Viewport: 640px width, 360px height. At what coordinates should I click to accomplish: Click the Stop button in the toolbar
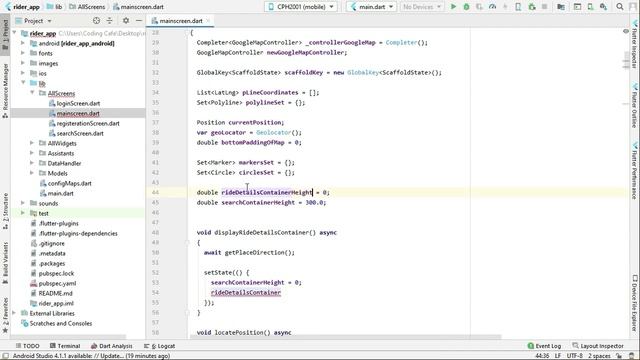[544, 7]
